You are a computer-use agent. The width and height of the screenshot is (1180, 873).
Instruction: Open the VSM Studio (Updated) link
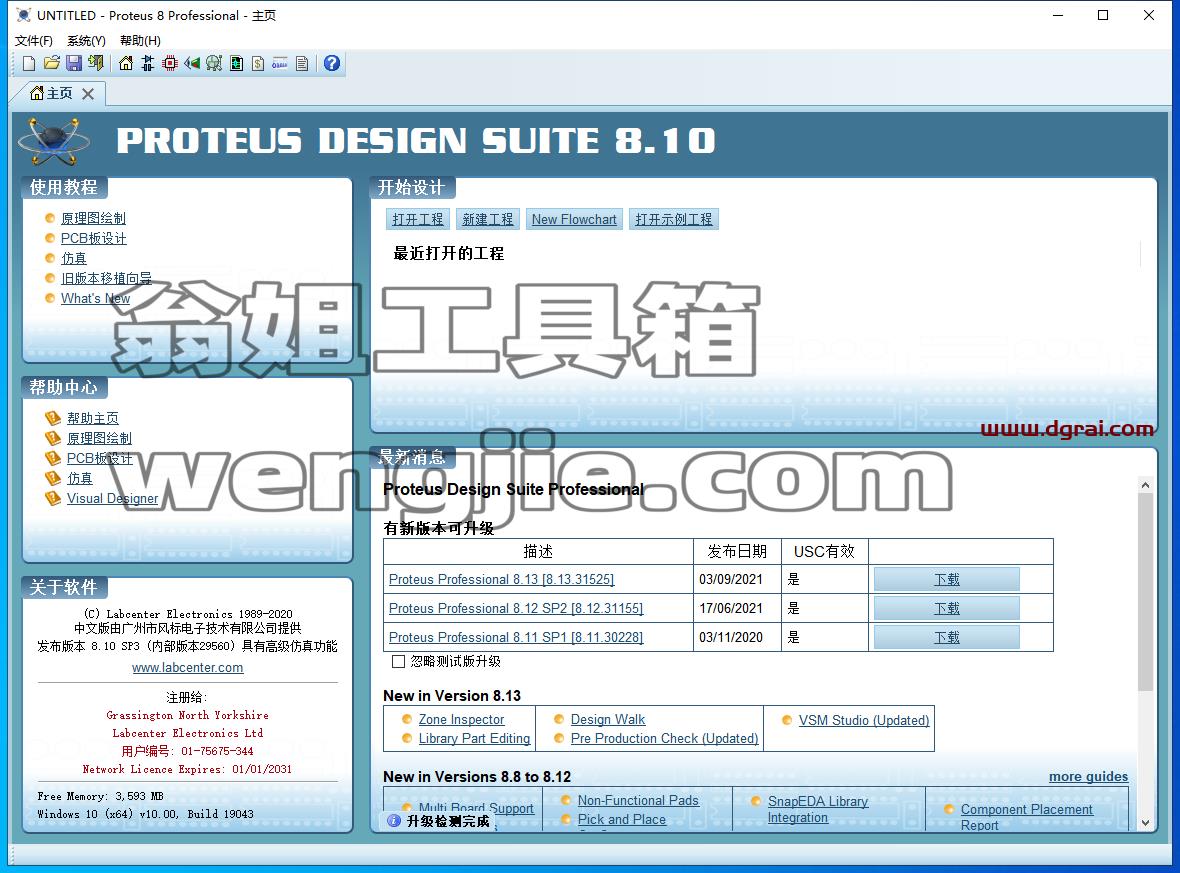point(864,720)
